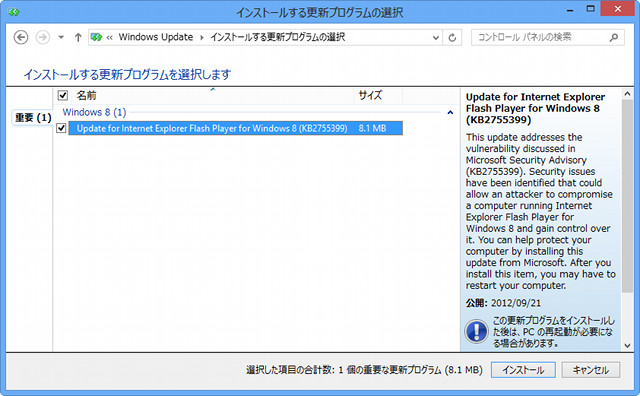Click the インストール button
The width and height of the screenshot is (640, 396).
pyautogui.click(x=523, y=370)
